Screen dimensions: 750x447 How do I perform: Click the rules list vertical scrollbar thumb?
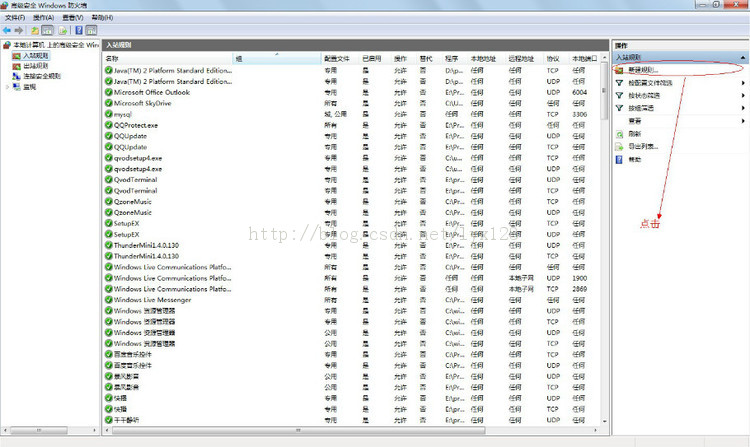pos(605,91)
